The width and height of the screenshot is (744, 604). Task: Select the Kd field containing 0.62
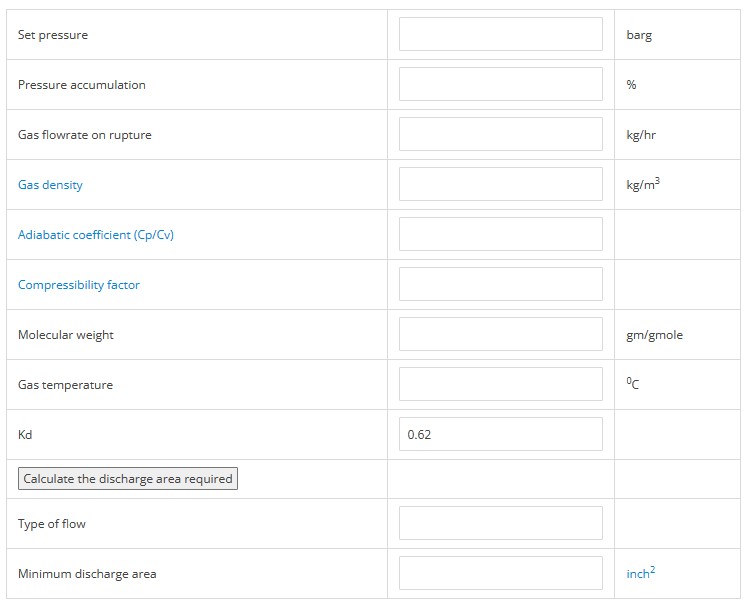coord(501,434)
